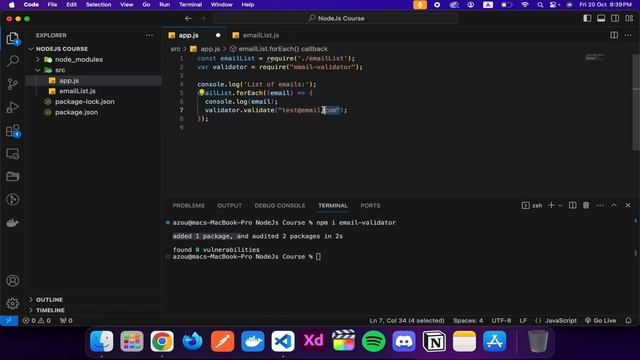Kill terminal with trash icon
The height and width of the screenshot is (360, 640).
586,205
